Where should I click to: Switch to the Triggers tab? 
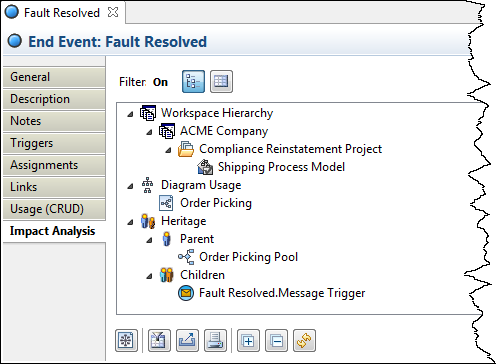[x=54, y=143]
